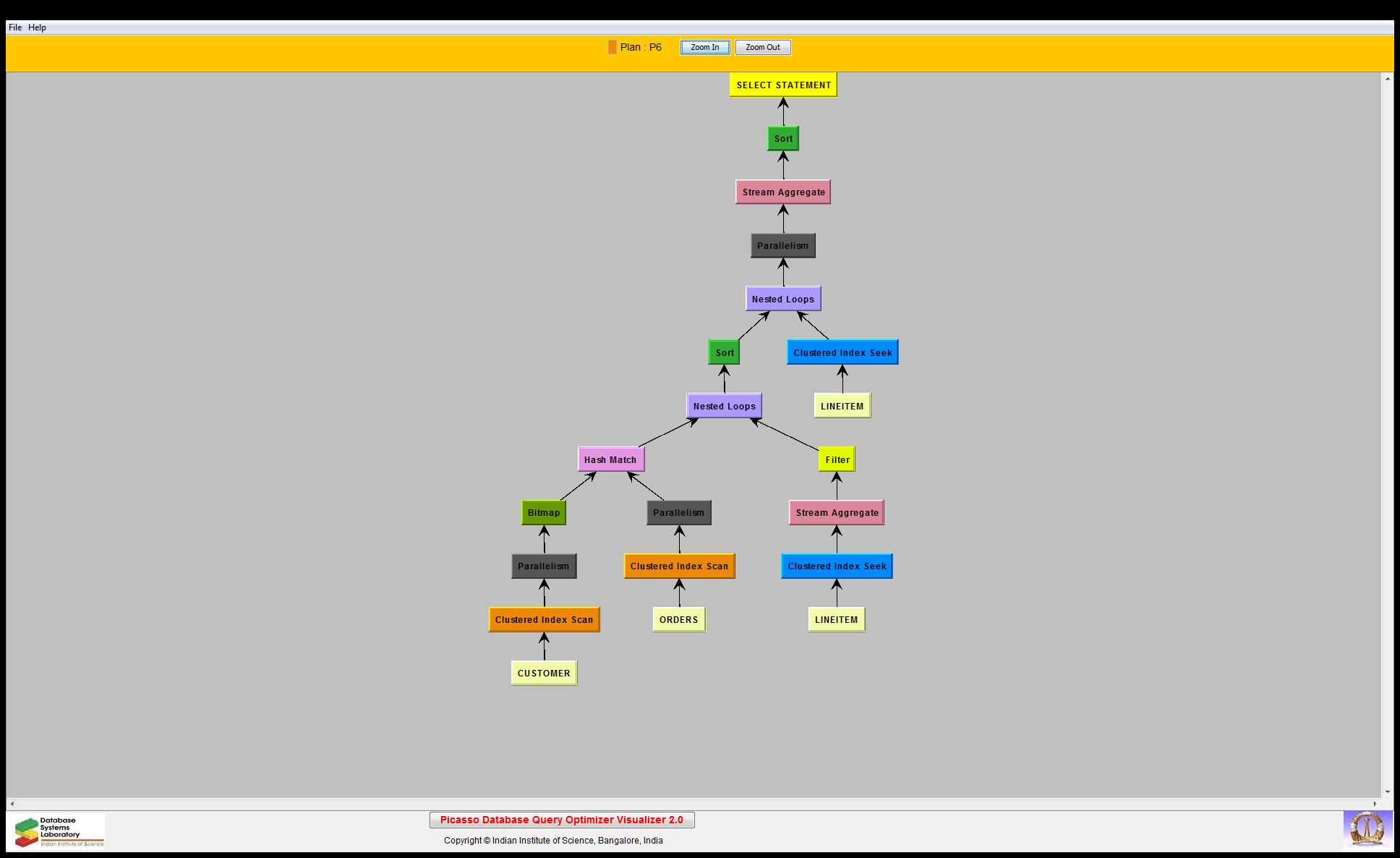The height and width of the screenshot is (858, 1400).
Task: Click the top Stream Aggregate node
Action: tap(783, 192)
